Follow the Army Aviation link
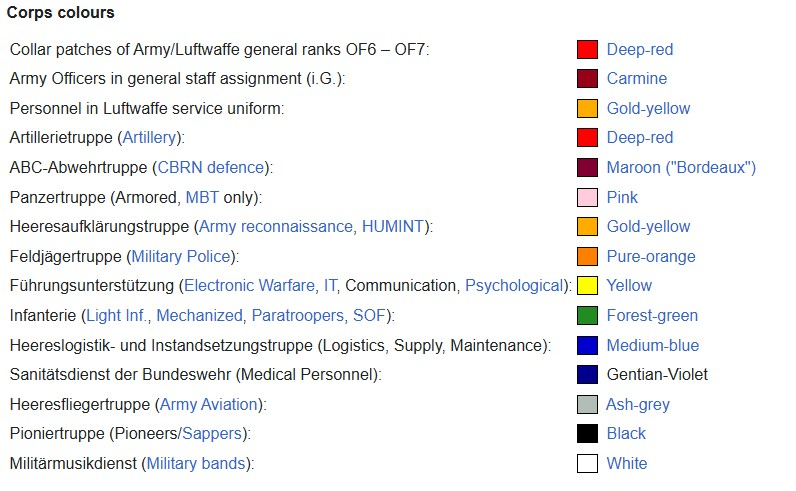This screenshot has height=491, width=796. pyautogui.click(x=209, y=405)
